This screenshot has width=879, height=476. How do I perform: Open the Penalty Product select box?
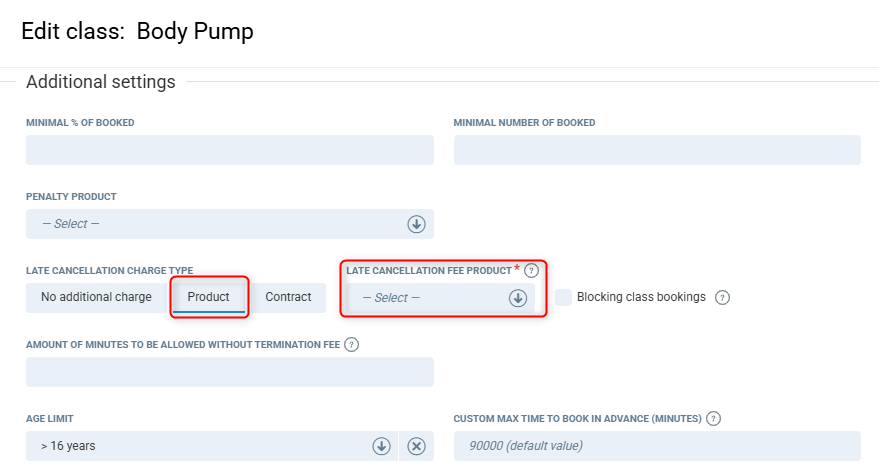pyautogui.click(x=215, y=224)
